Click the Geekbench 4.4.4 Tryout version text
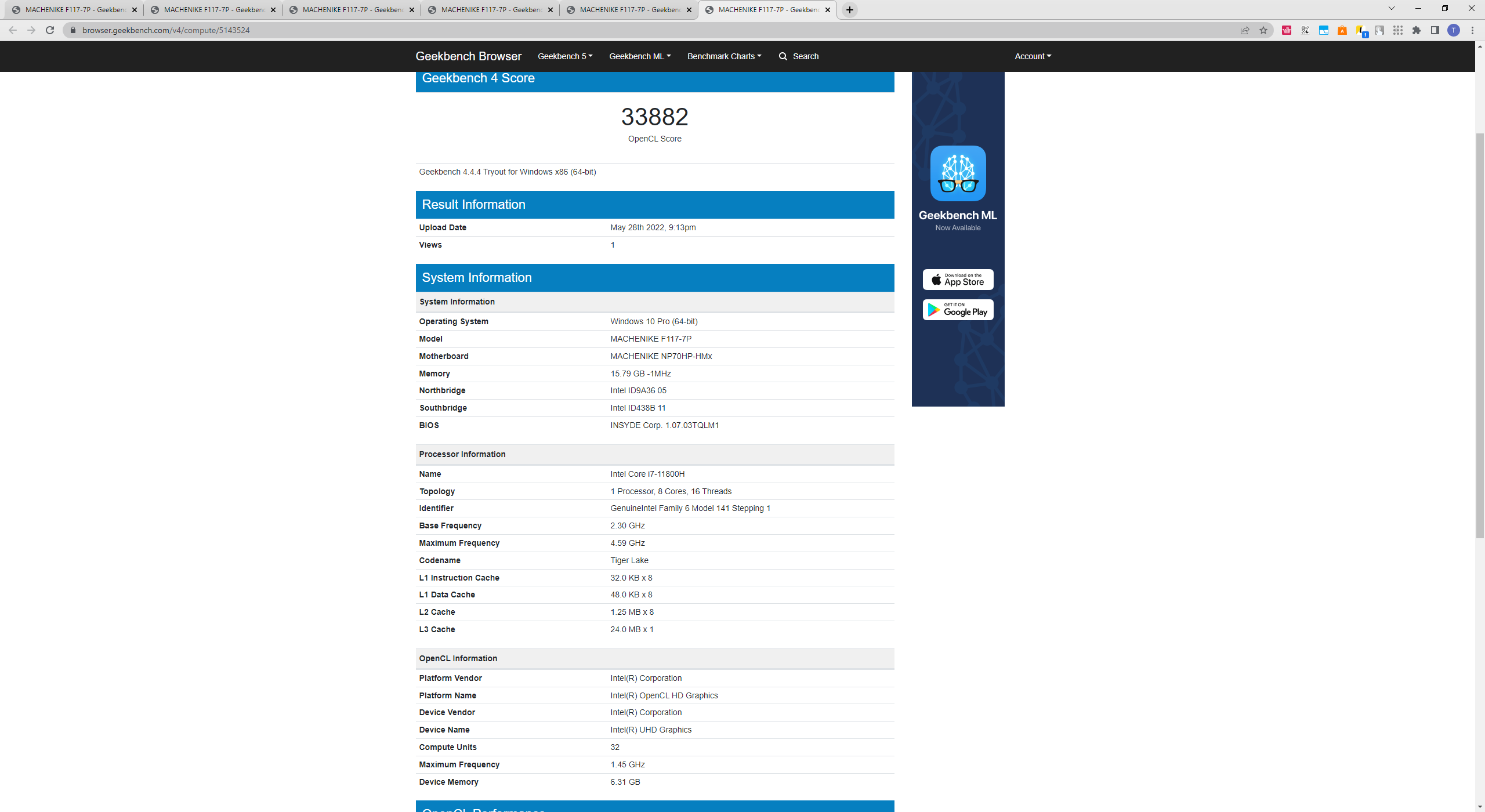Screen dimensions: 1485x812 click(x=508, y=172)
